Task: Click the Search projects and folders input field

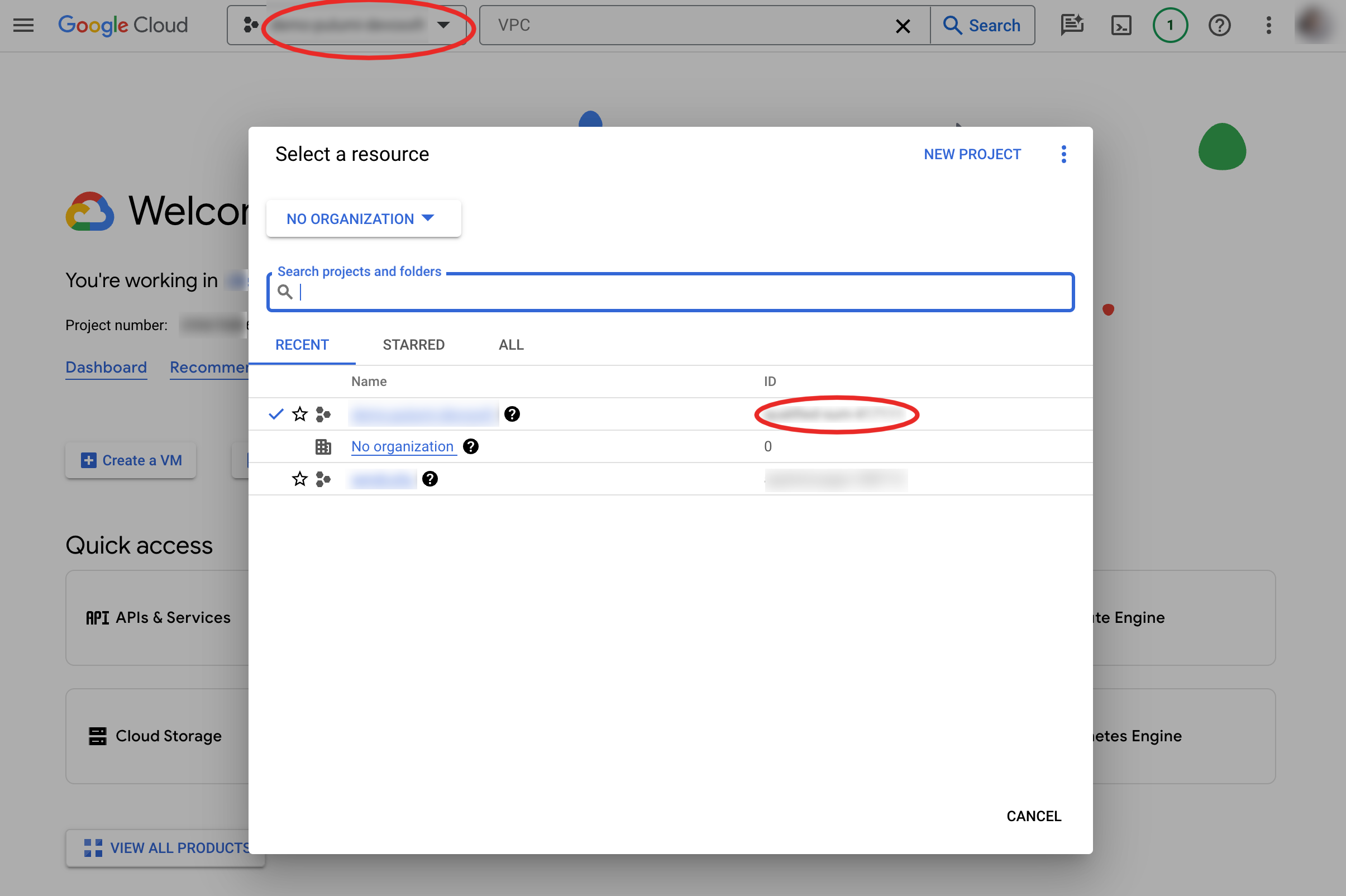Action: click(671, 291)
